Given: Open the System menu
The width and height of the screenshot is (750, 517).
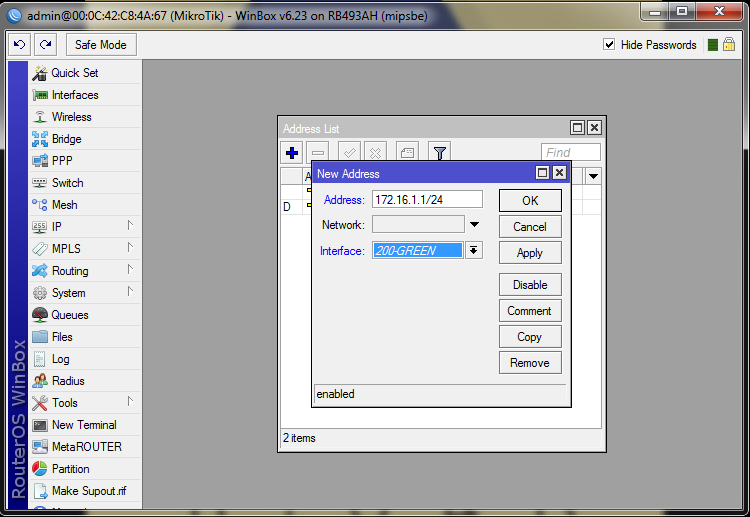Looking at the screenshot, I should click(x=86, y=293).
